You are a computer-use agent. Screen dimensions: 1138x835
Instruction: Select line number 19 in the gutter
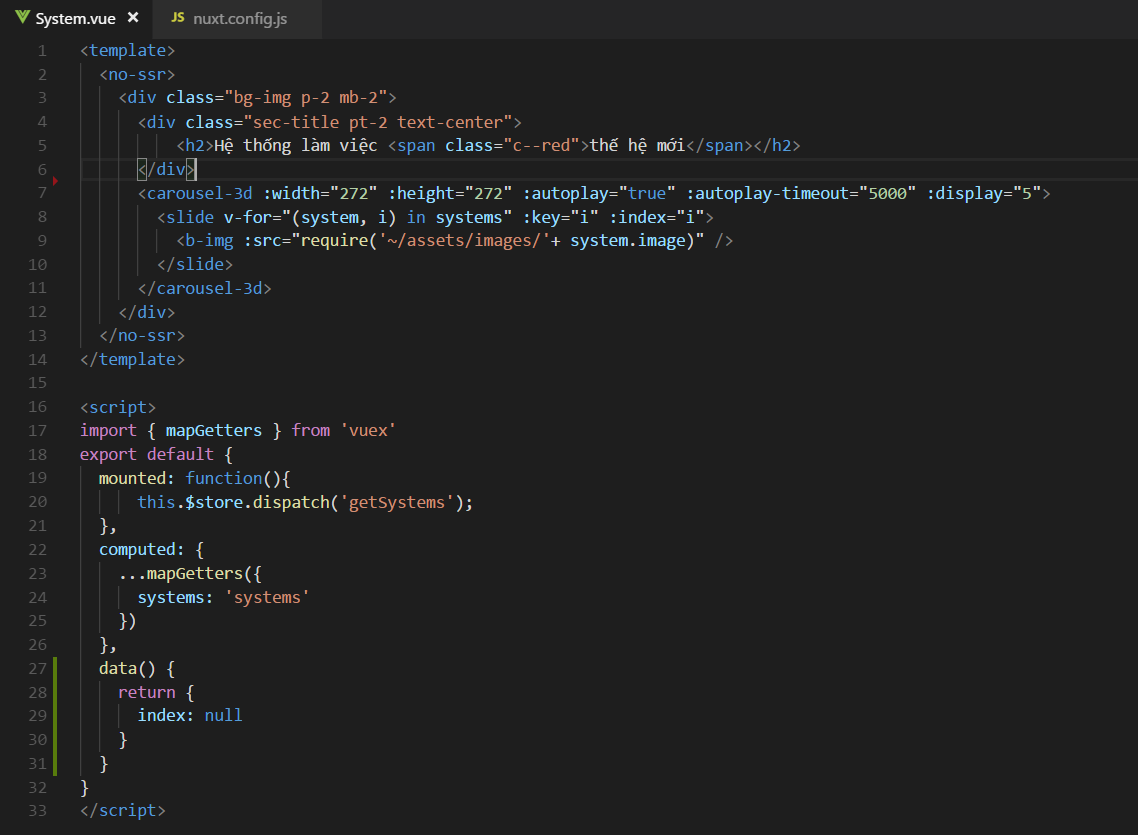(37, 478)
